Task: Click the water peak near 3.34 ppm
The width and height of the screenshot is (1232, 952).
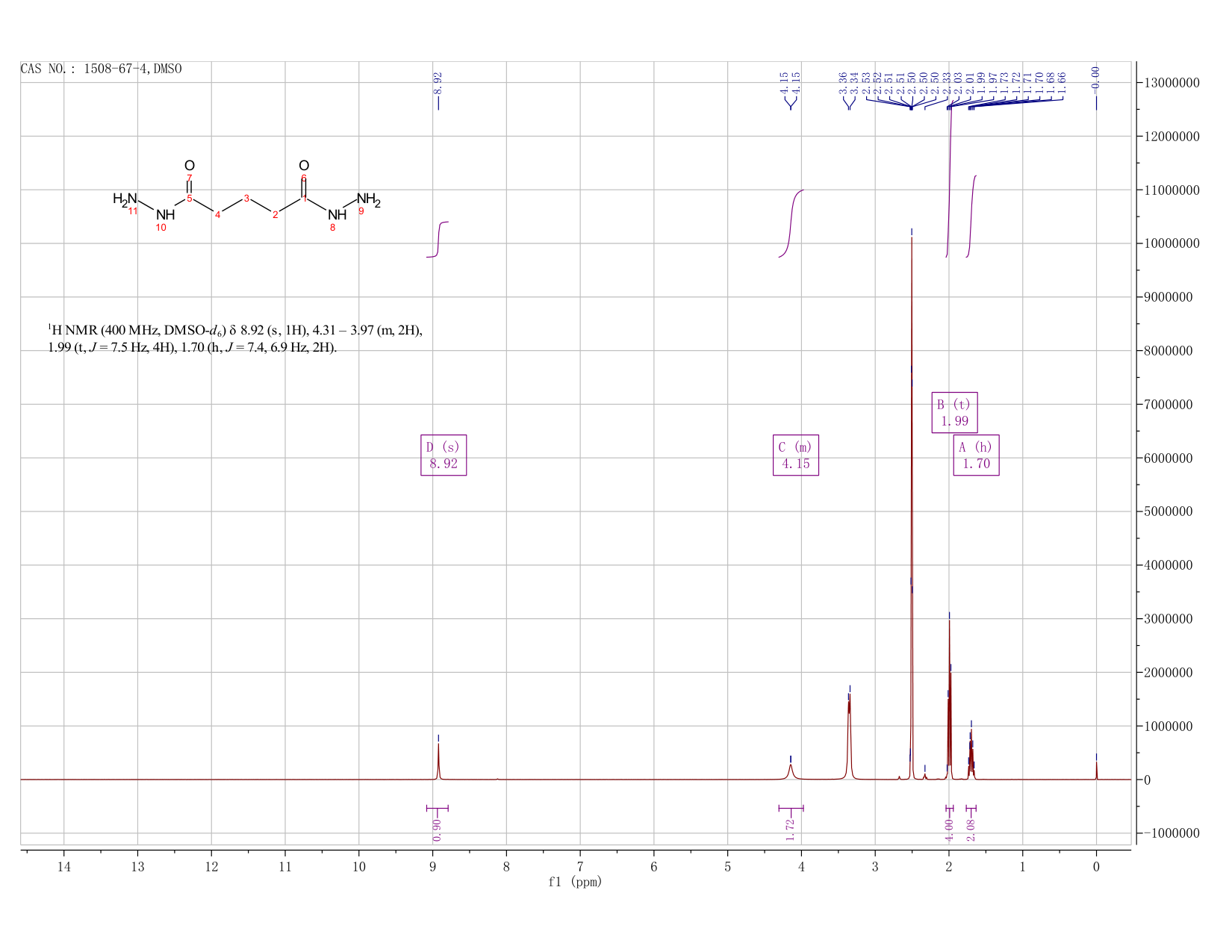Action: pyautogui.click(x=849, y=739)
